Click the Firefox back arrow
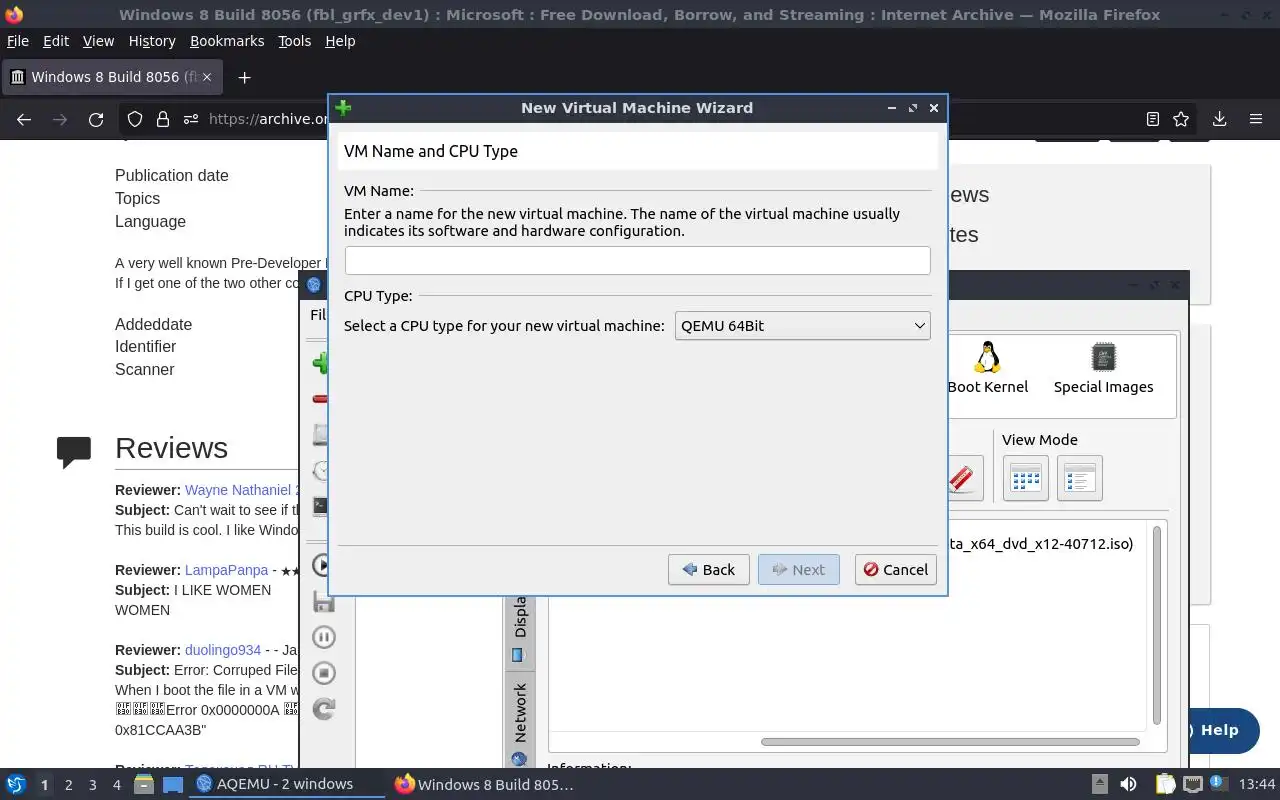Image resolution: width=1280 pixels, height=800 pixels. point(24,119)
